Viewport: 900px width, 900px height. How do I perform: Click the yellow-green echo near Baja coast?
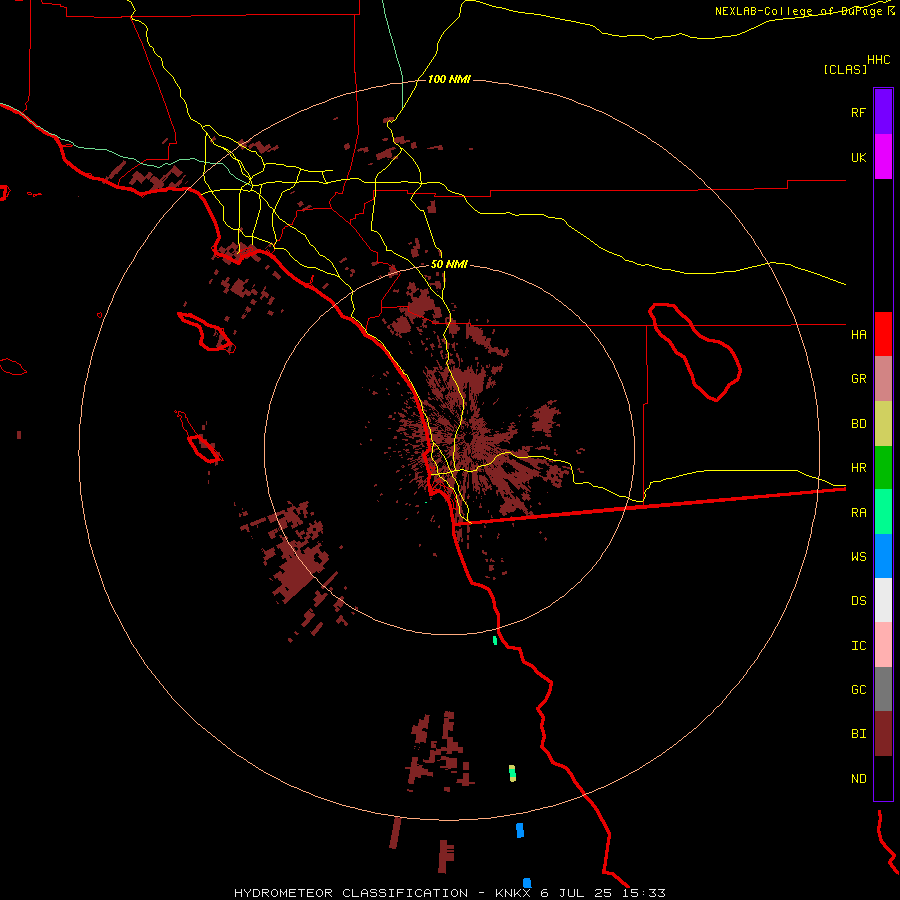pos(513,773)
